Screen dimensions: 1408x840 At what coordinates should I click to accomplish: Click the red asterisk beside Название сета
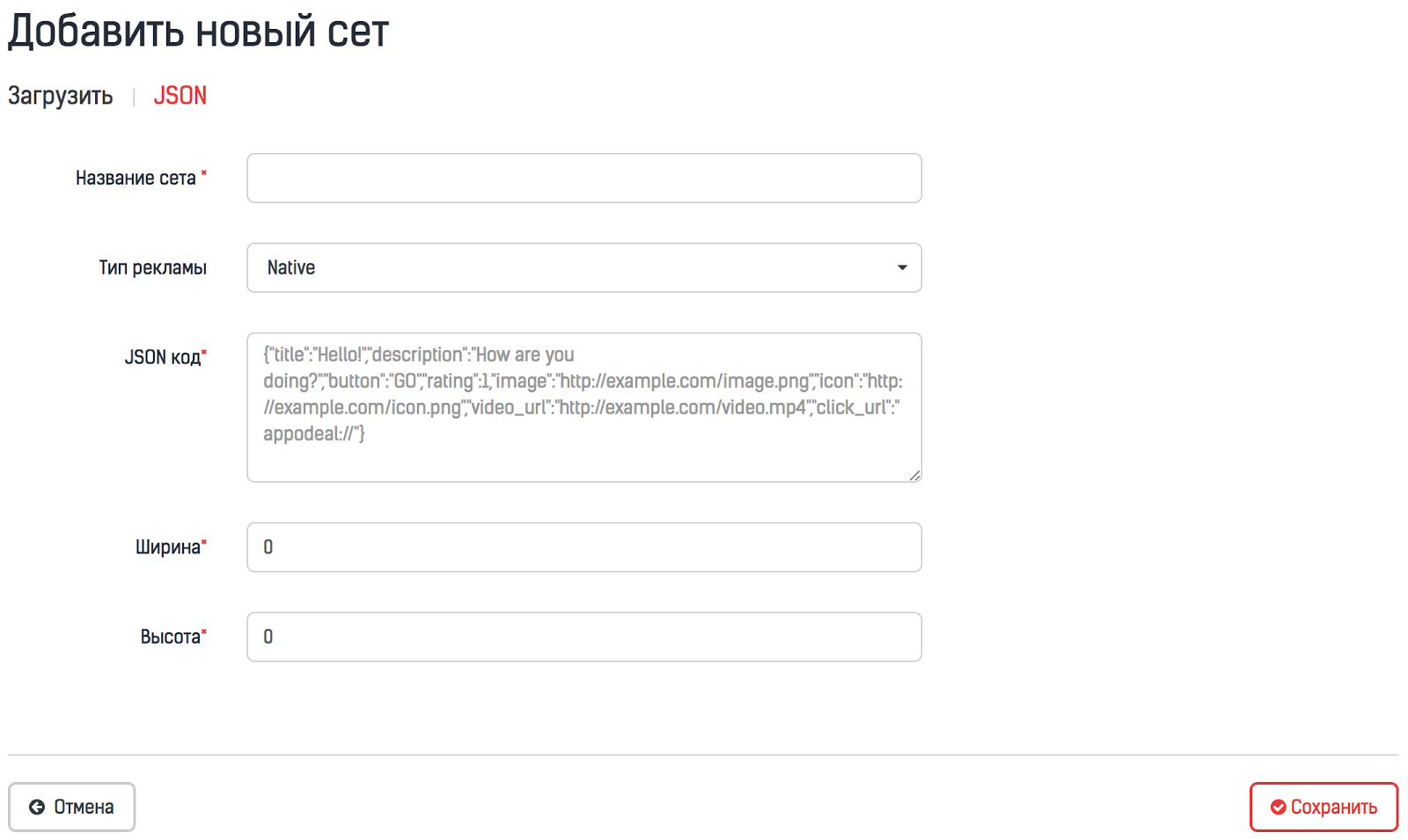click(x=204, y=174)
